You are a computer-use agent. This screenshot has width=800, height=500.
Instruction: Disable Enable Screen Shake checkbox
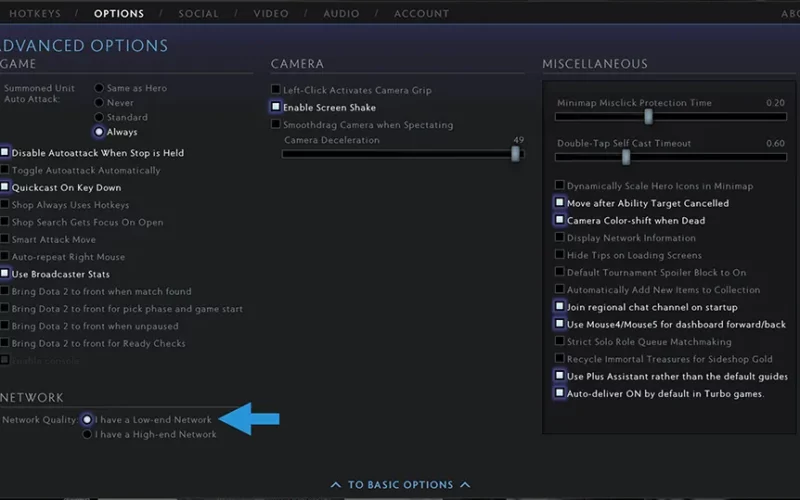tap(276, 107)
